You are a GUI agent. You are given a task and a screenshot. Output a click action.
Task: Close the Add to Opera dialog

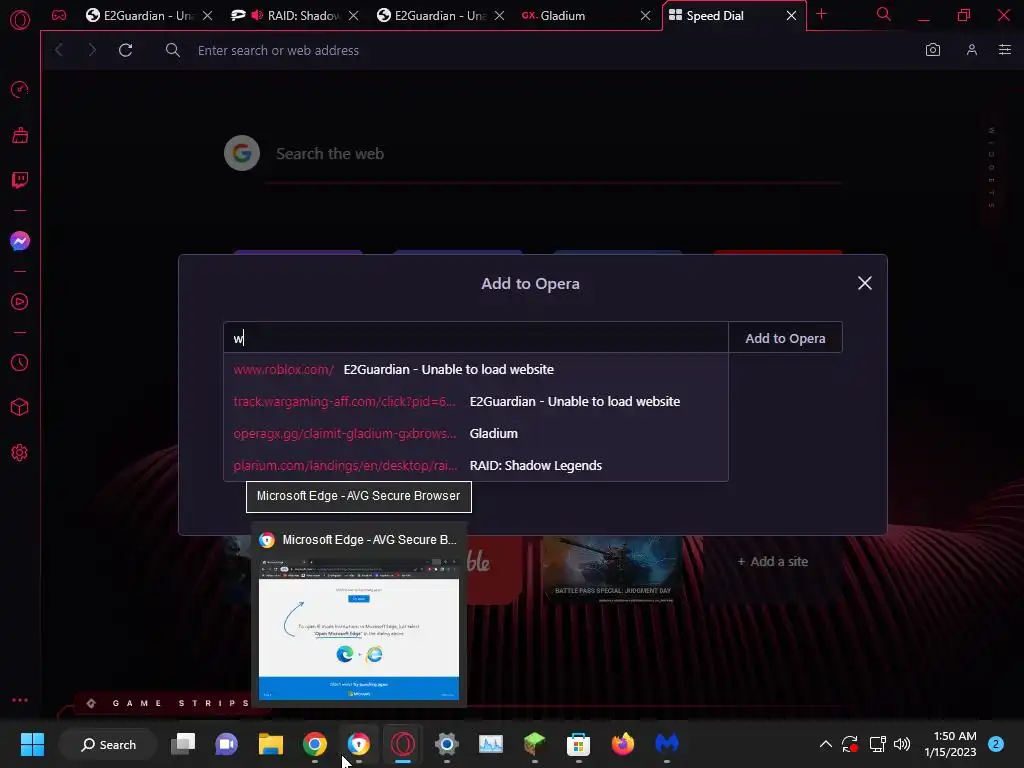(x=865, y=283)
